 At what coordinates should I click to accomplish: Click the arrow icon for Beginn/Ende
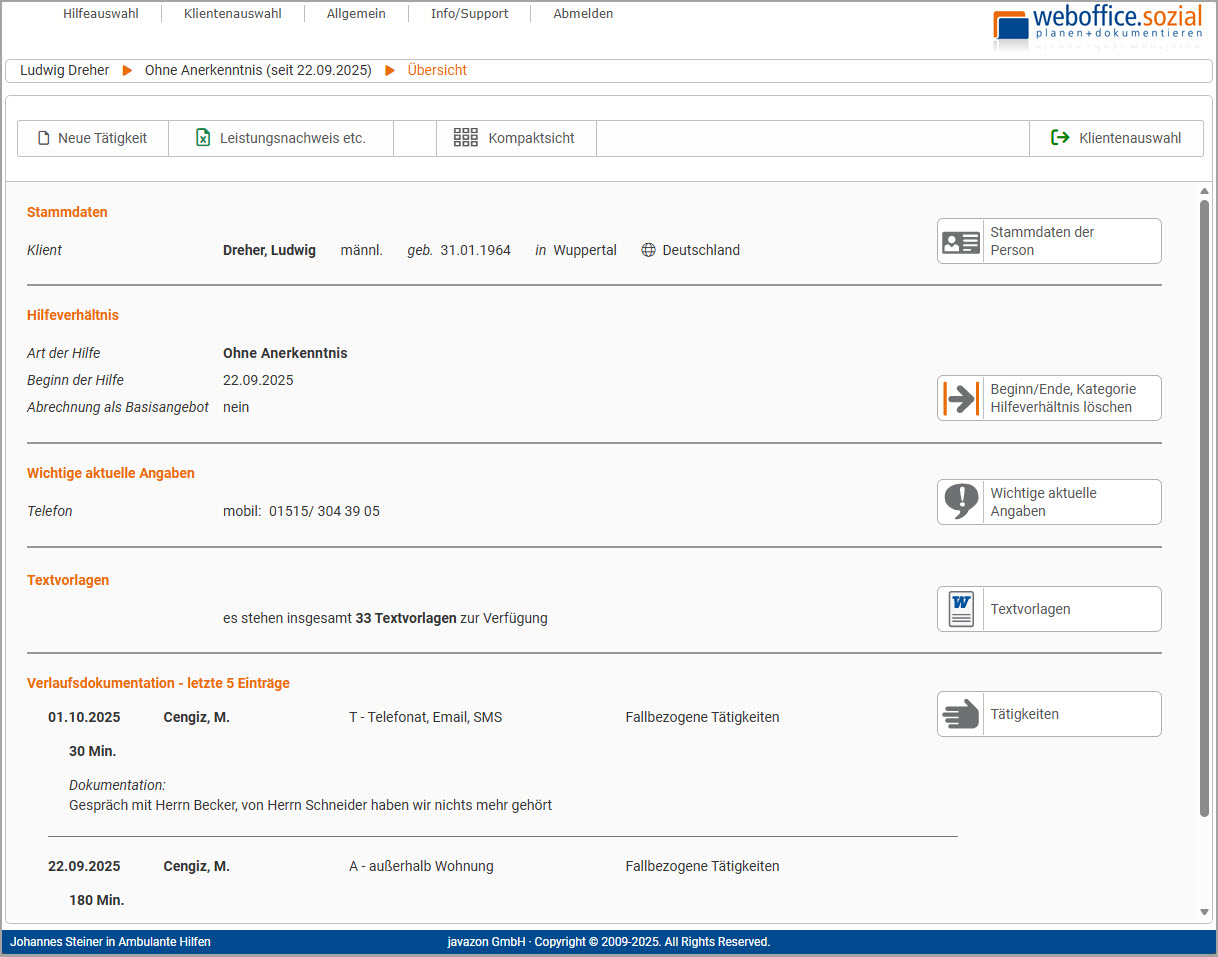coord(961,398)
